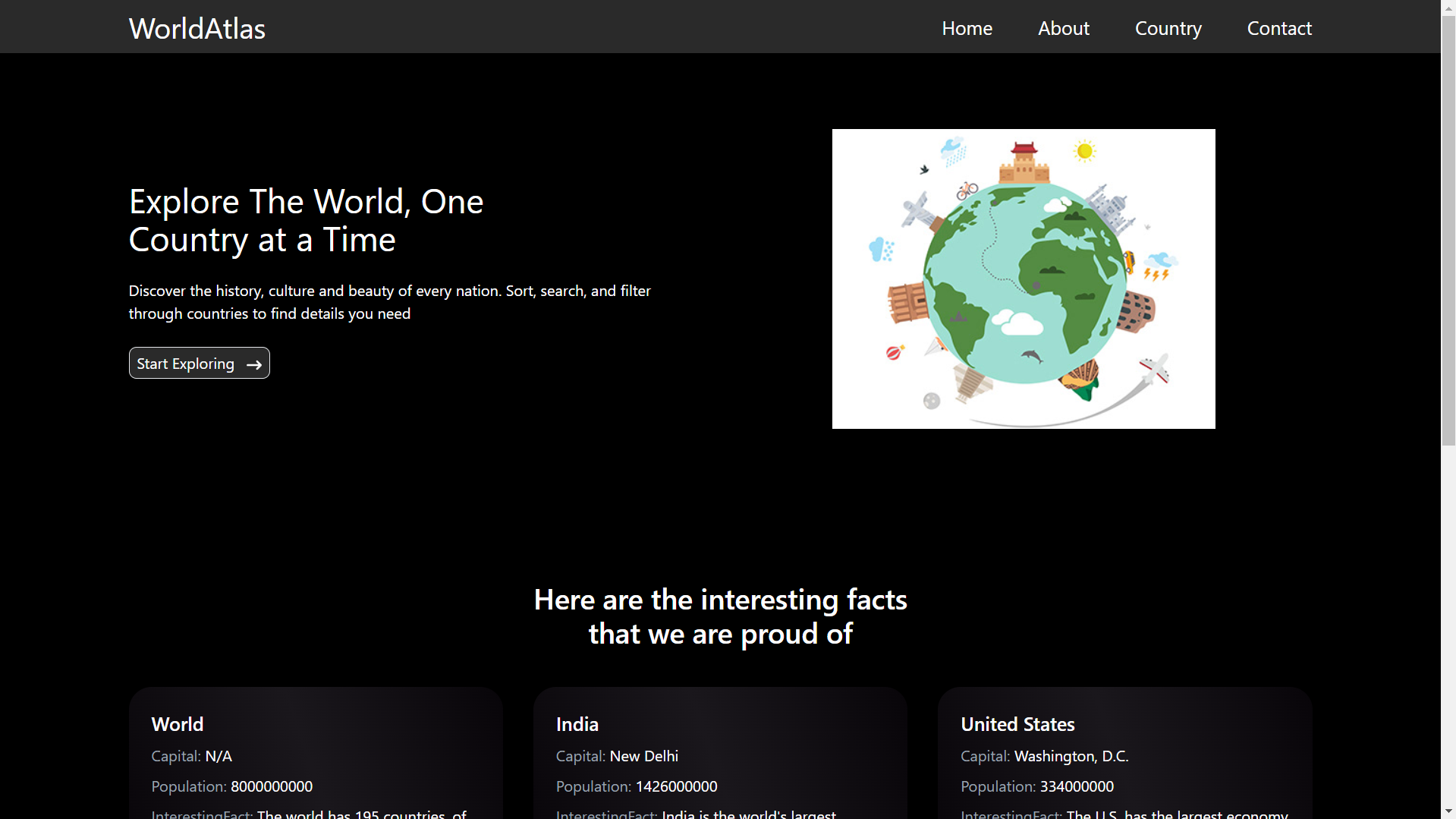Select the United States card title
1456x819 pixels.
click(x=1017, y=724)
